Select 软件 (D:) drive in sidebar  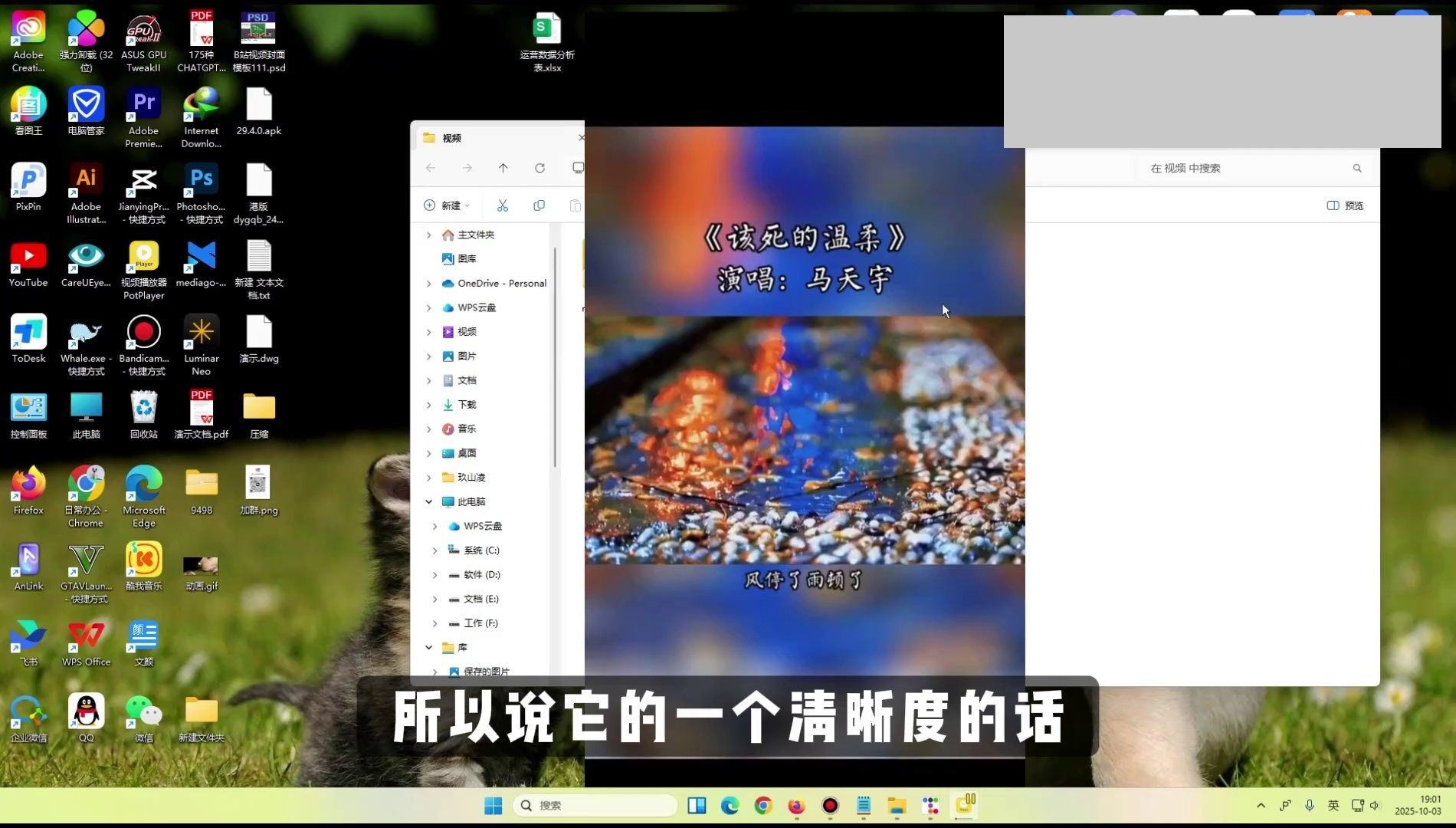[481, 575]
